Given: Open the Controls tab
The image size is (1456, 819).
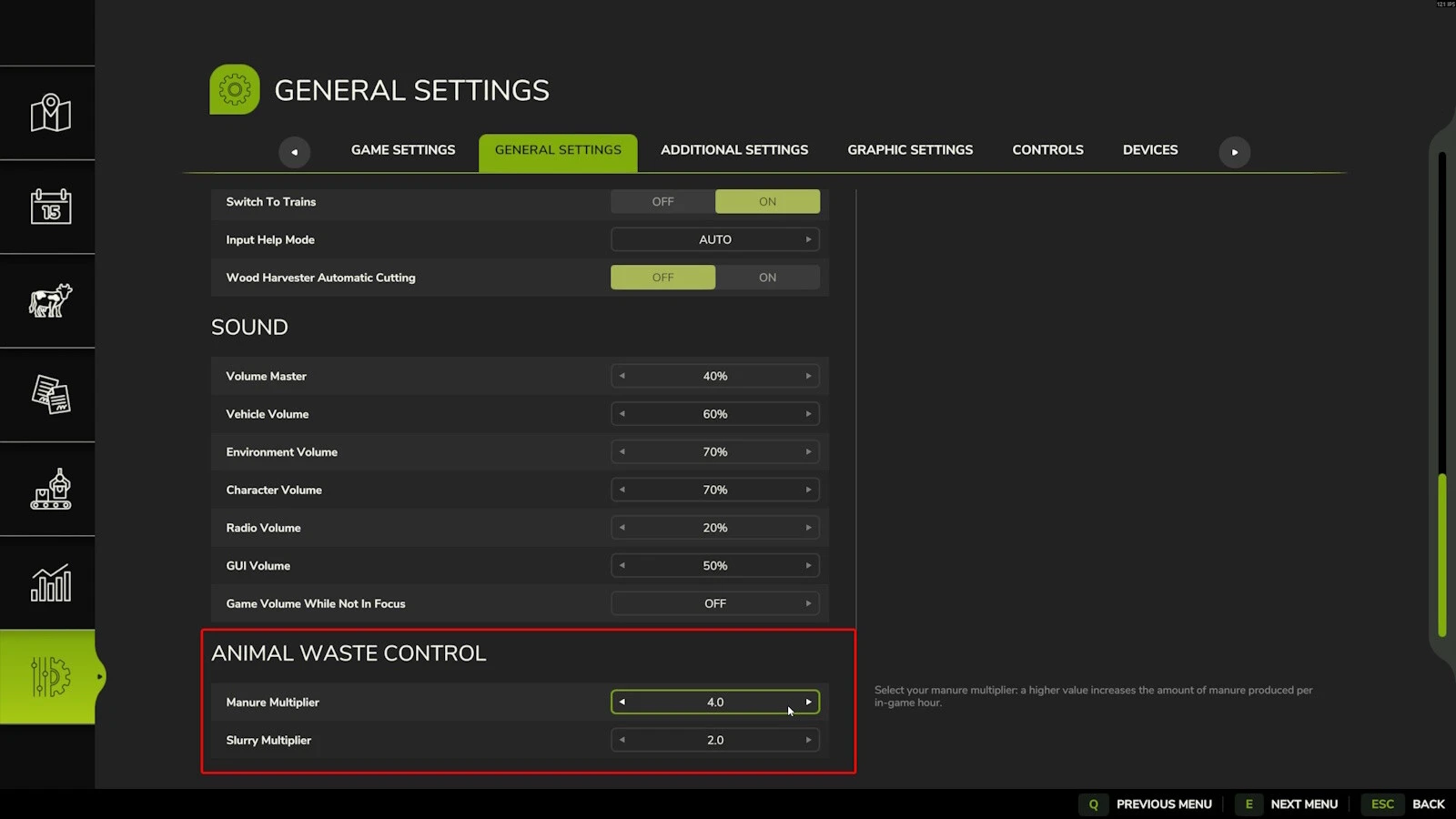Looking at the screenshot, I should coord(1047,150).
